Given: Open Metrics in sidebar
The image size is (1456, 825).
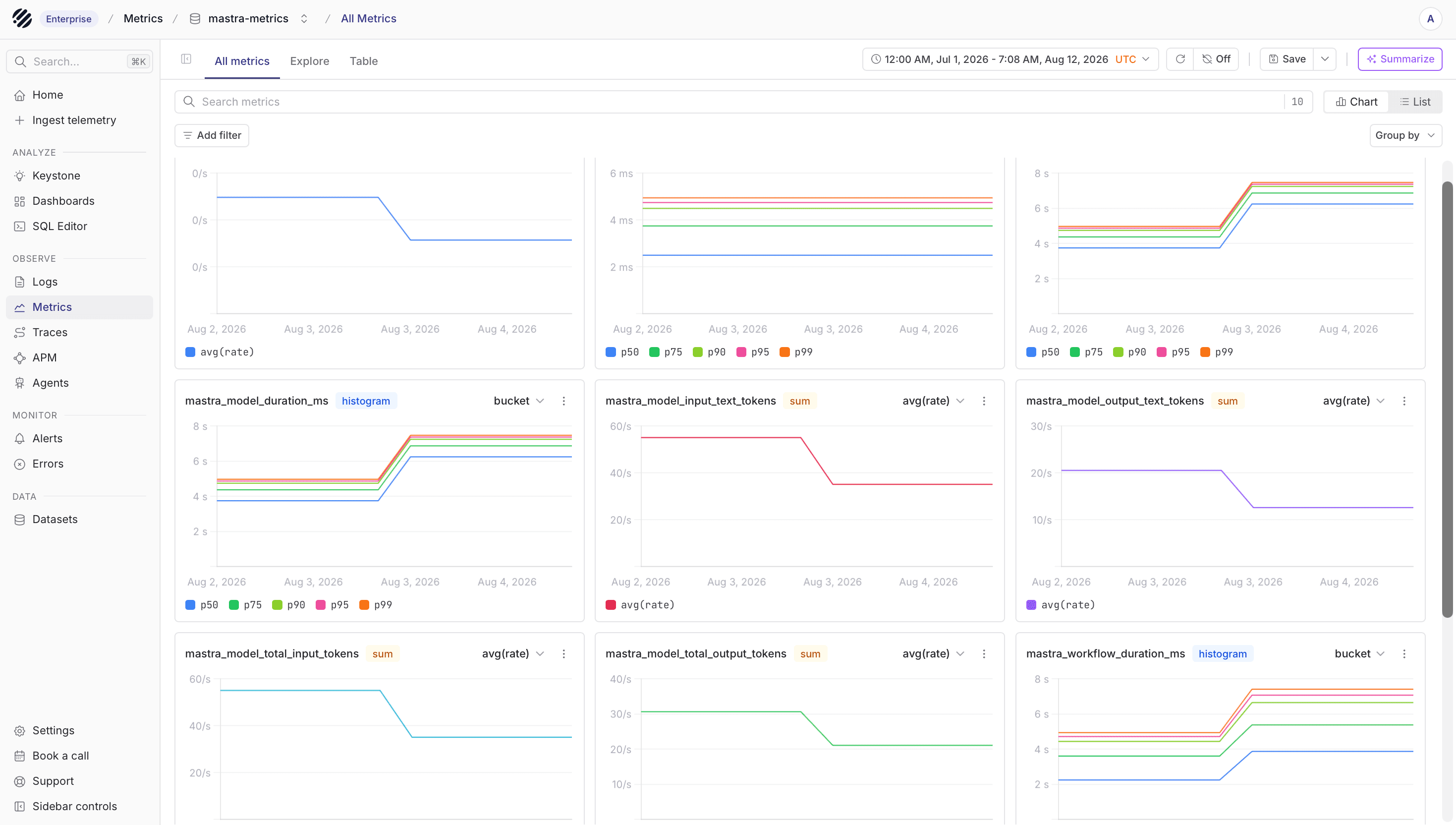Looking at the screenshot, I should [80, 307].
